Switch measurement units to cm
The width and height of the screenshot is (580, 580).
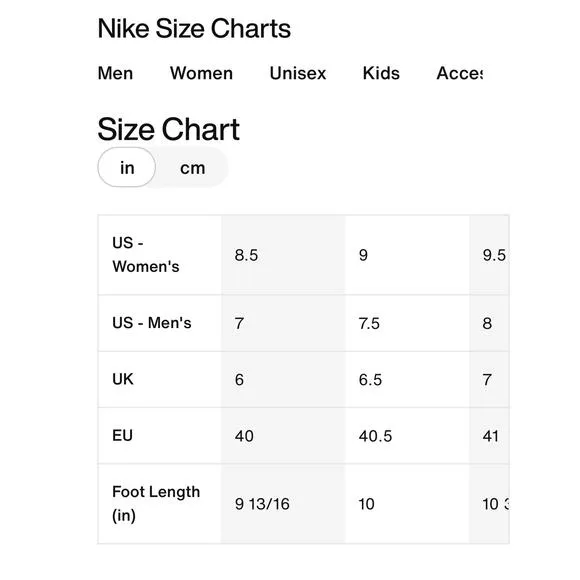[192, 168]
